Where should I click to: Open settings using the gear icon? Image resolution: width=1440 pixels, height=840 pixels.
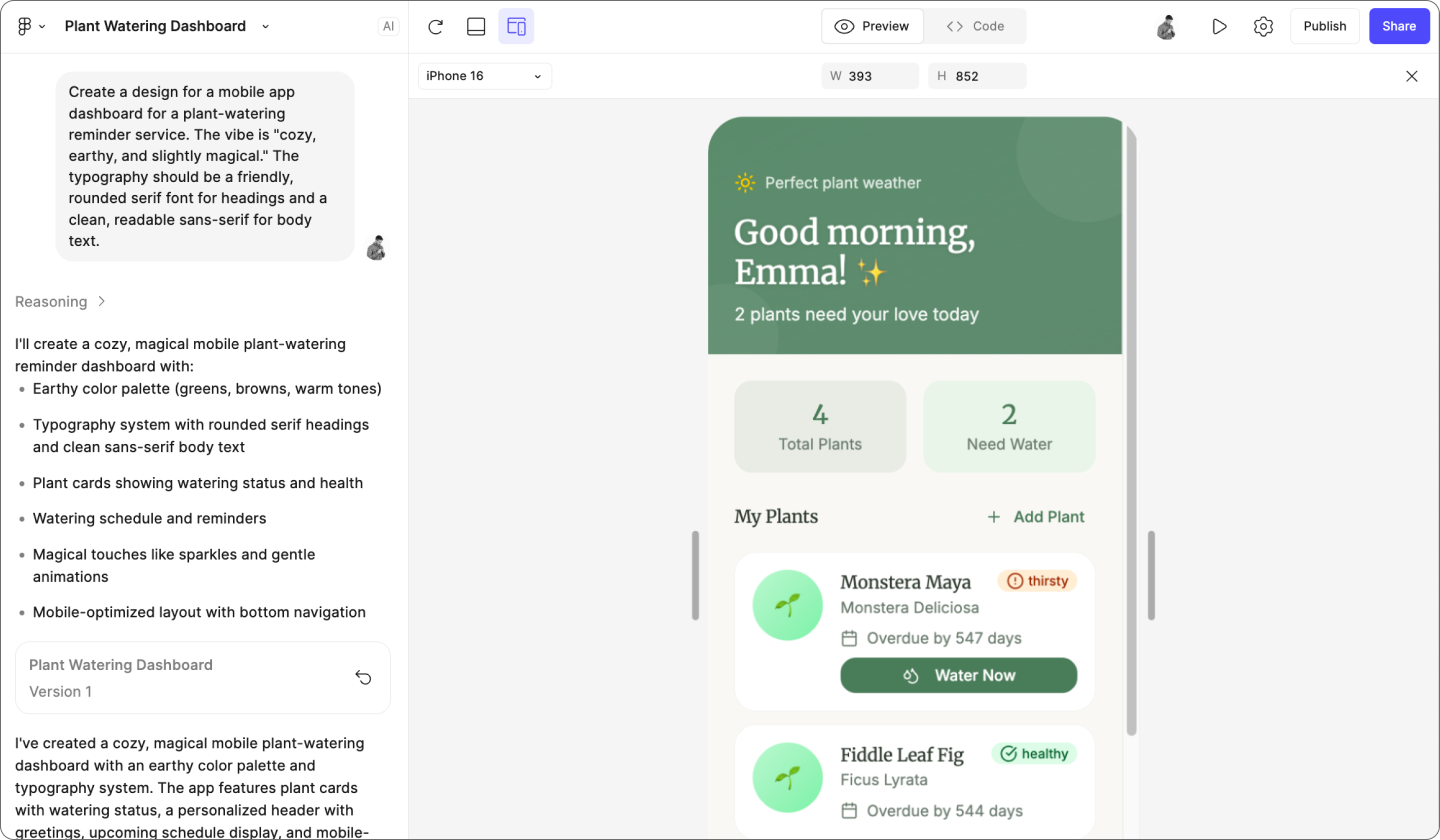[1262, 26]
